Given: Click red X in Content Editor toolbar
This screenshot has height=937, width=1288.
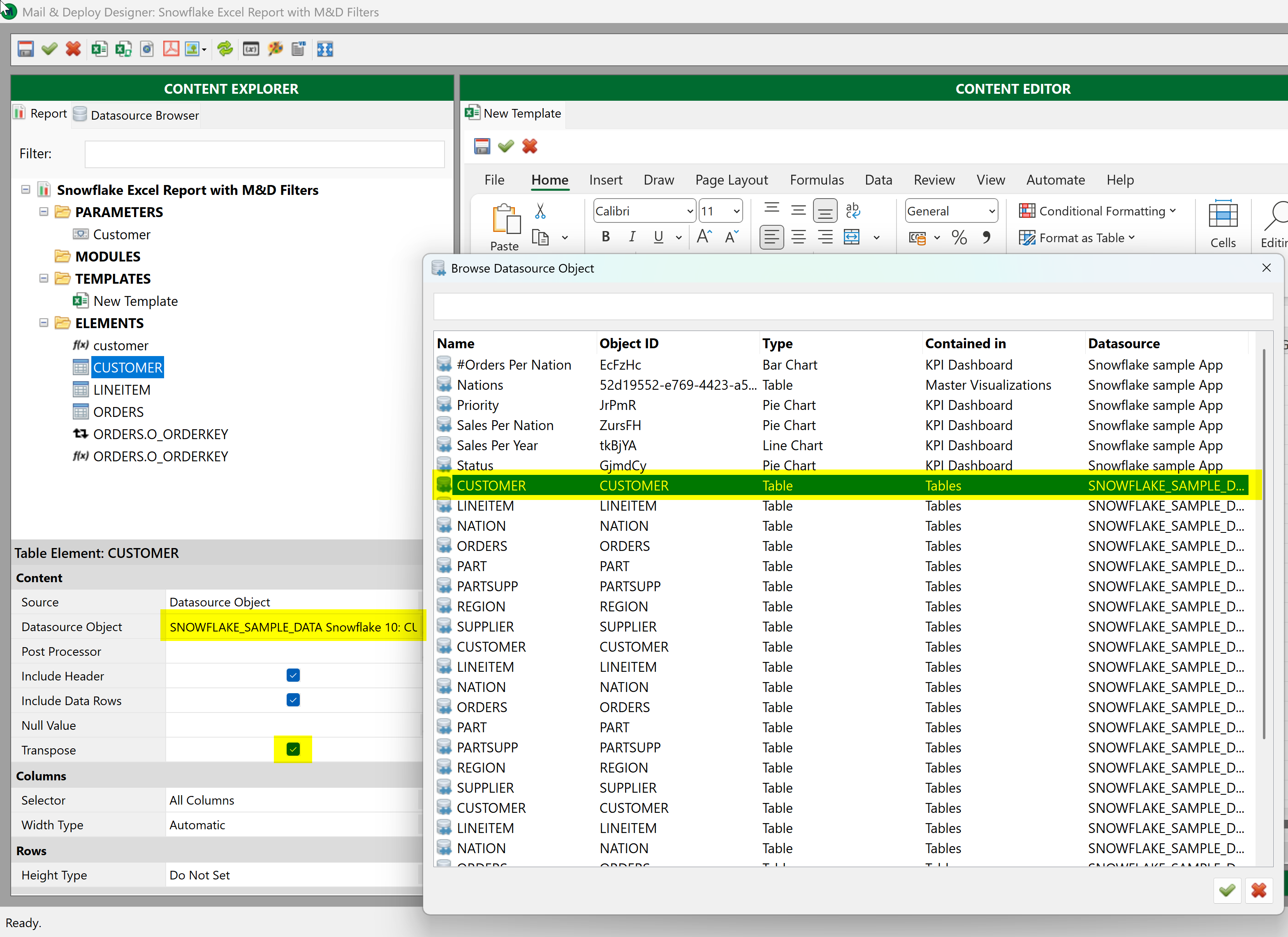Looking at the screenshot, I should tap(530, 146).
